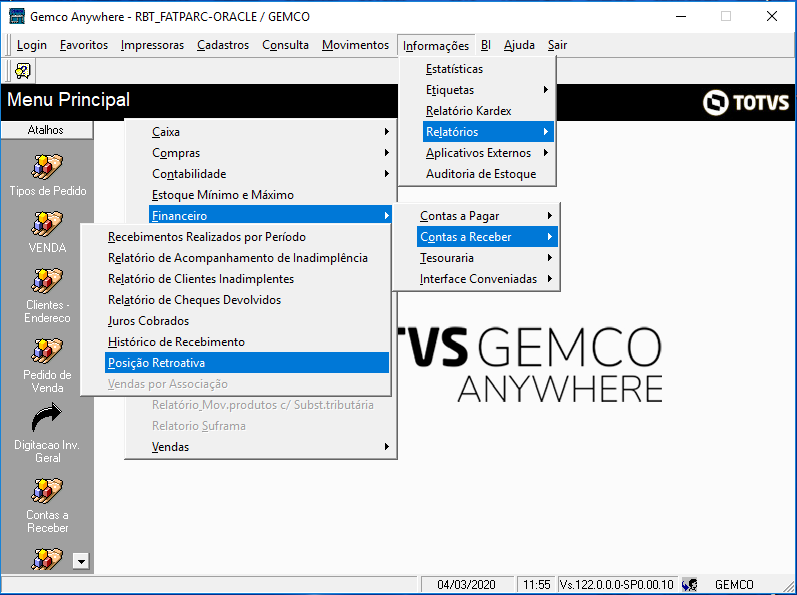
Task: Open the Movimentos menu
Action: pos(355,45)
